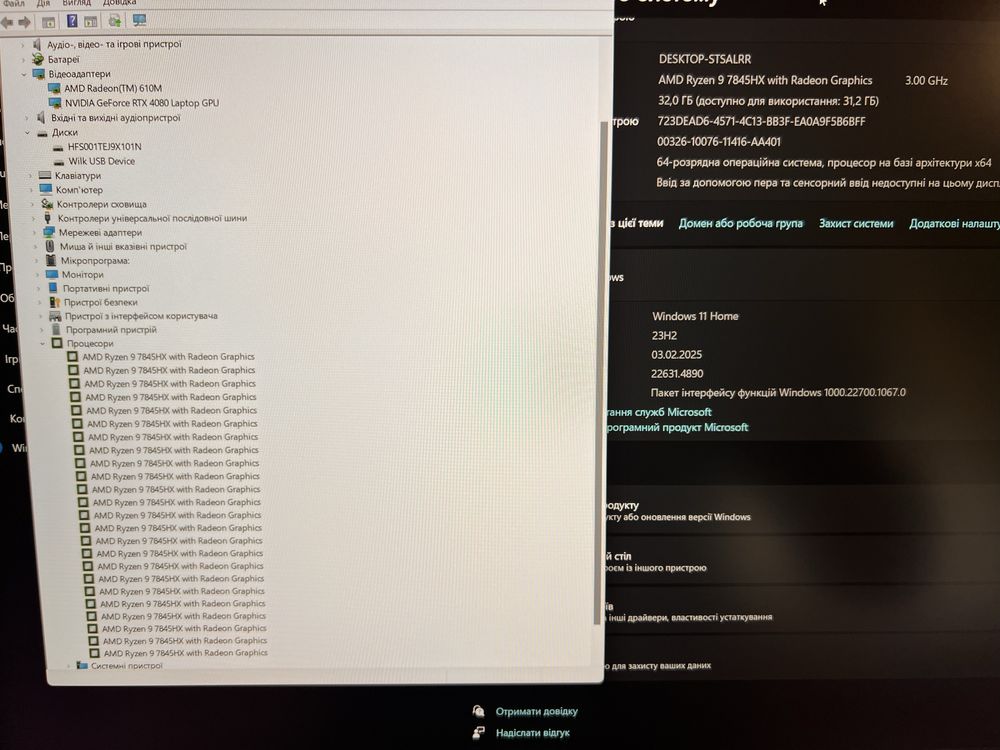Click the device name DESKTOP-STSALRR in Settings
The image size is (1000, 750).
tap(705, 59)
